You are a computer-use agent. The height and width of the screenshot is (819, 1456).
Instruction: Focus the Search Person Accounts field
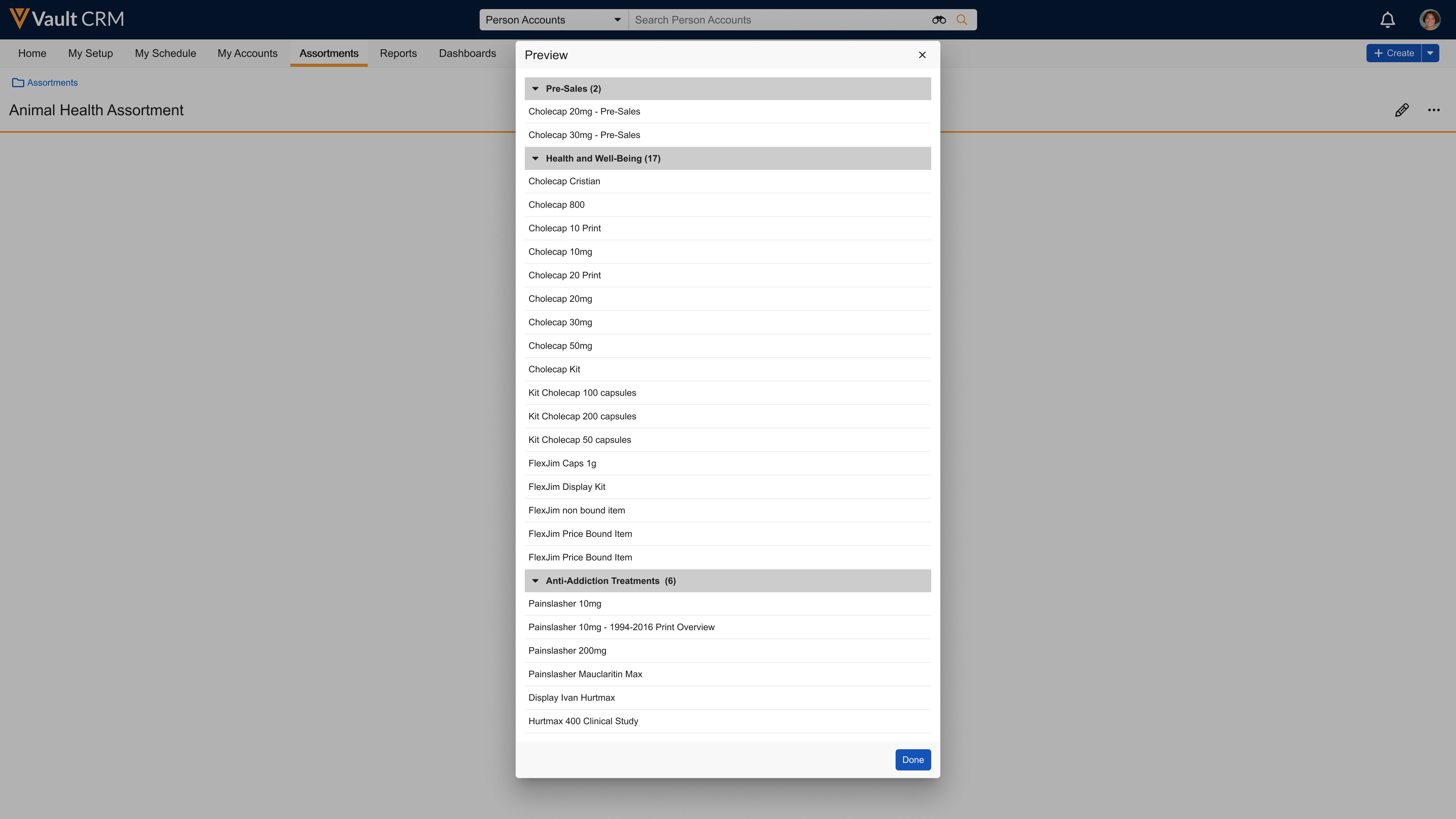click(x=780, y=20)
